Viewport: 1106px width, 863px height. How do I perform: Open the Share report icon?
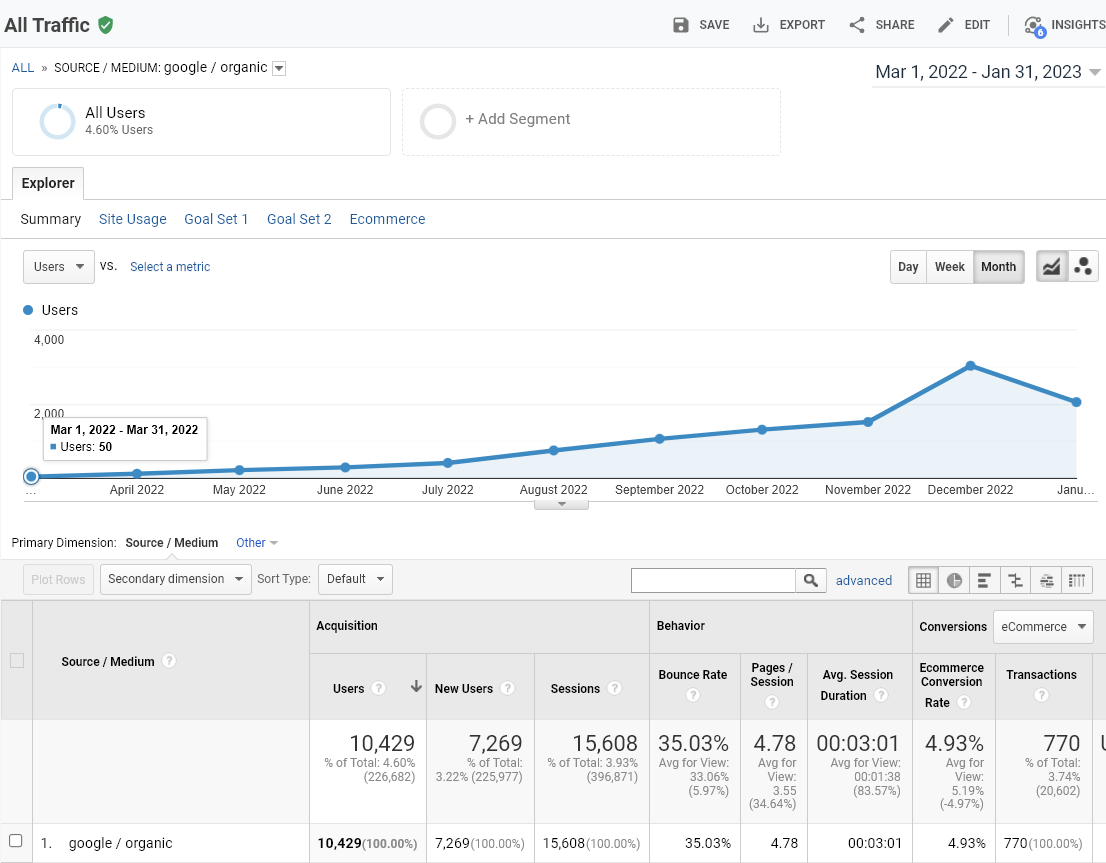857,25
